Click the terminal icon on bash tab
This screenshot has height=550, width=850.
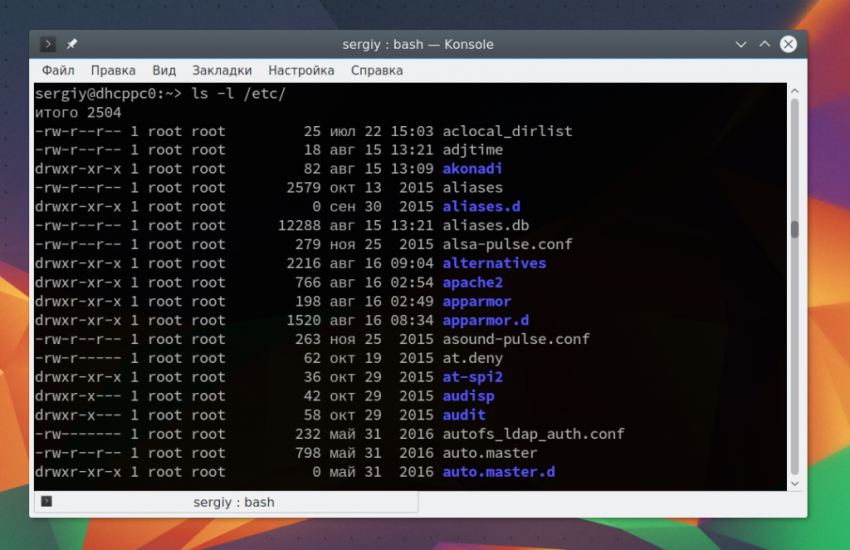click(47, 501)
